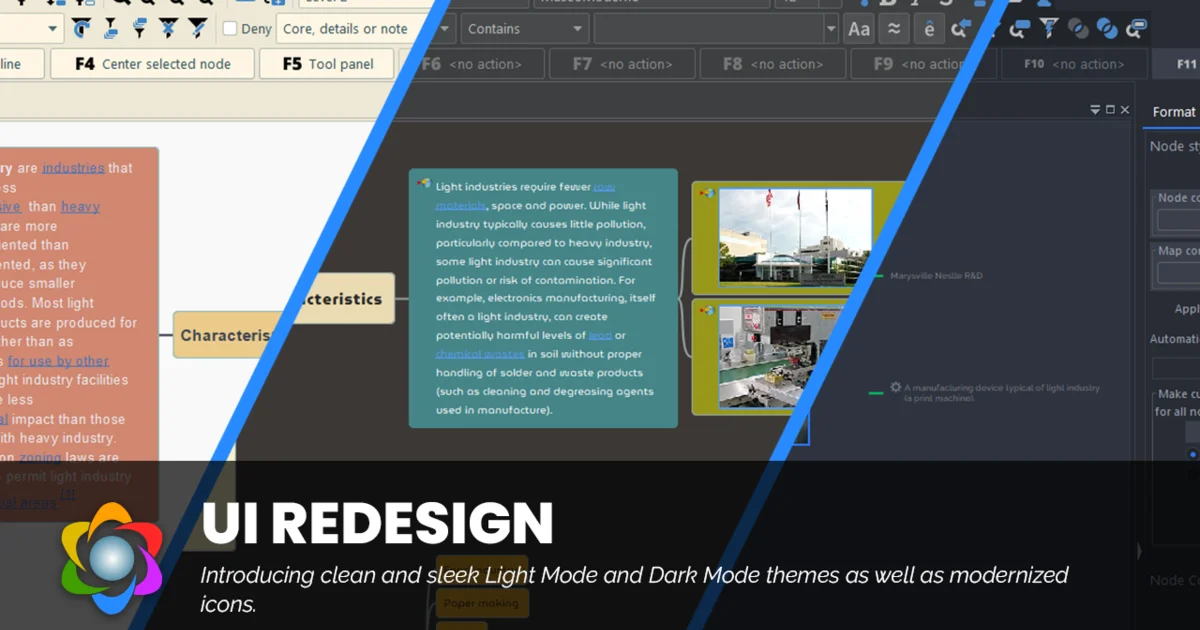
Task: Open the 'Contains' condition dropdown
Action: click(525, 29)
